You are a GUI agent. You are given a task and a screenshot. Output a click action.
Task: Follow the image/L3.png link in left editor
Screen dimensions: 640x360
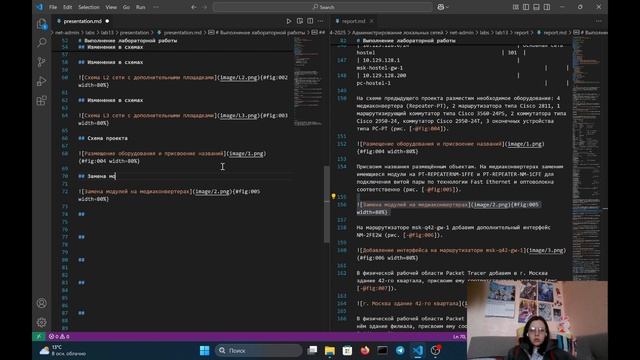[239, 116]
